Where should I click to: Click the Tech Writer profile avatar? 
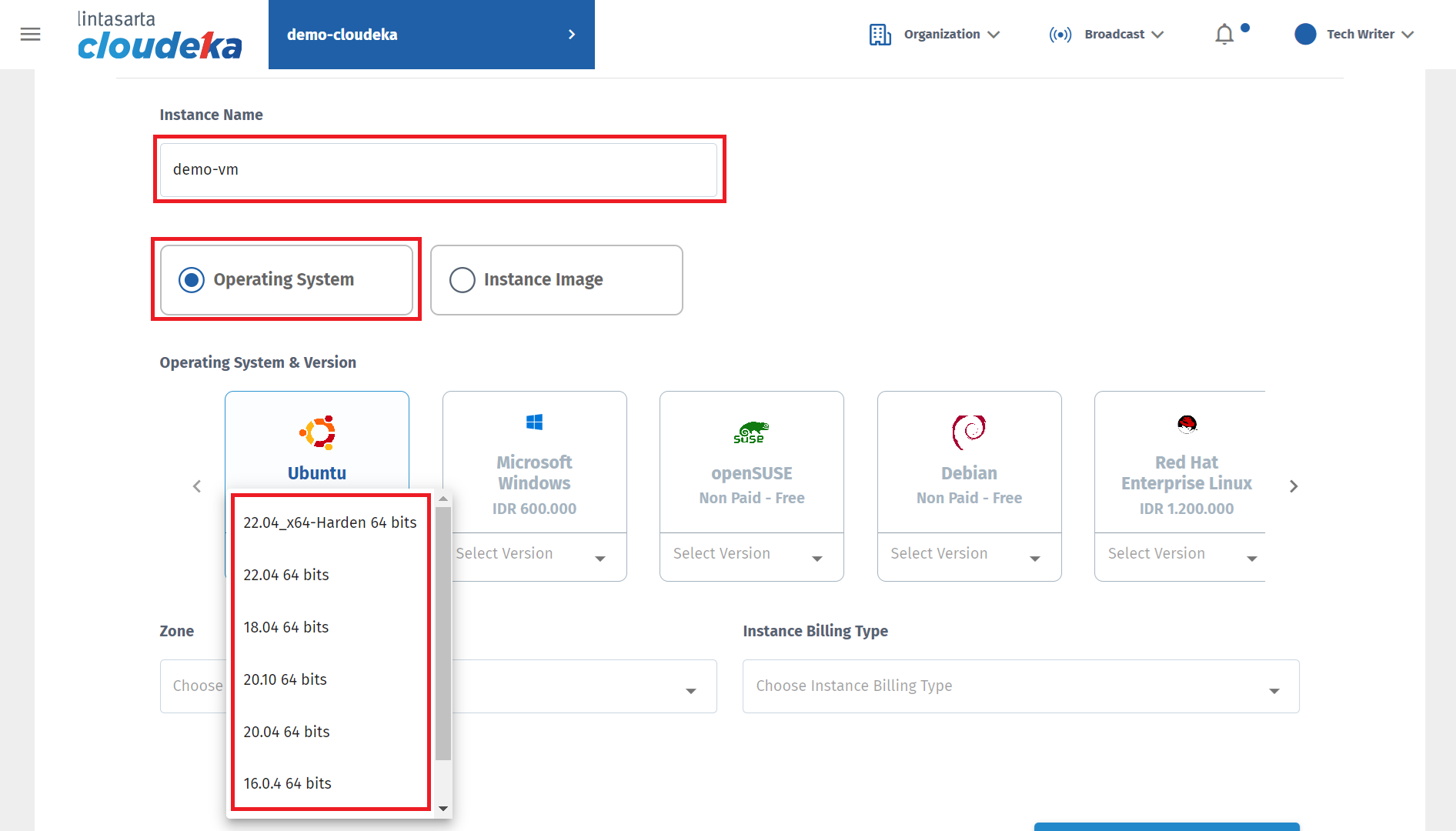pyautogui.click(x=1305, y=35)
